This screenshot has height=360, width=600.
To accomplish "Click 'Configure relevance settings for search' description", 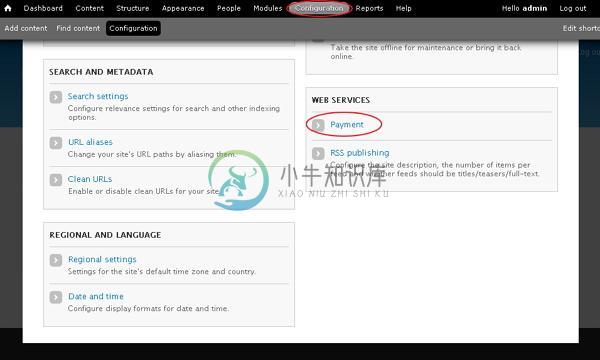I will [174, 113].
